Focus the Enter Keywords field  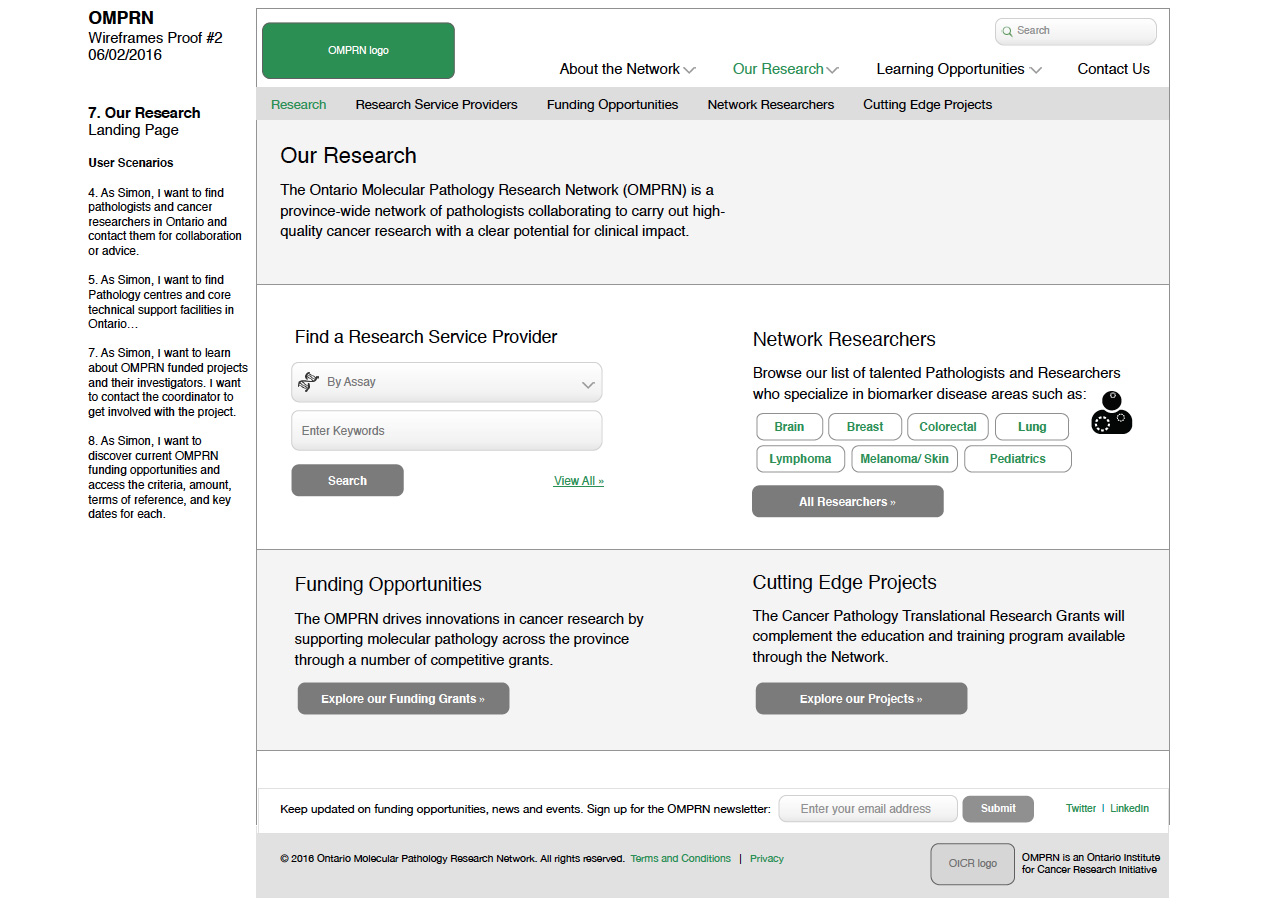click(447, 431)
